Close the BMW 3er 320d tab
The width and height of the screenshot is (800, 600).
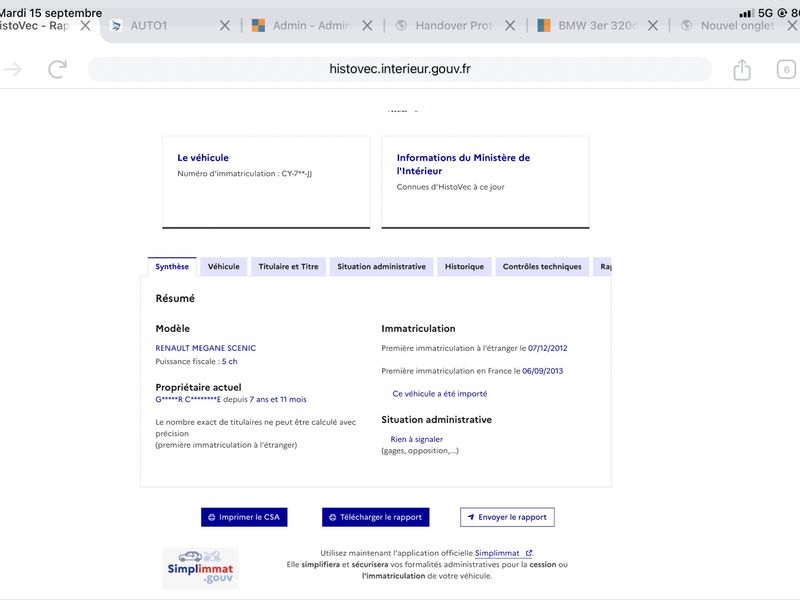(653, 26)
